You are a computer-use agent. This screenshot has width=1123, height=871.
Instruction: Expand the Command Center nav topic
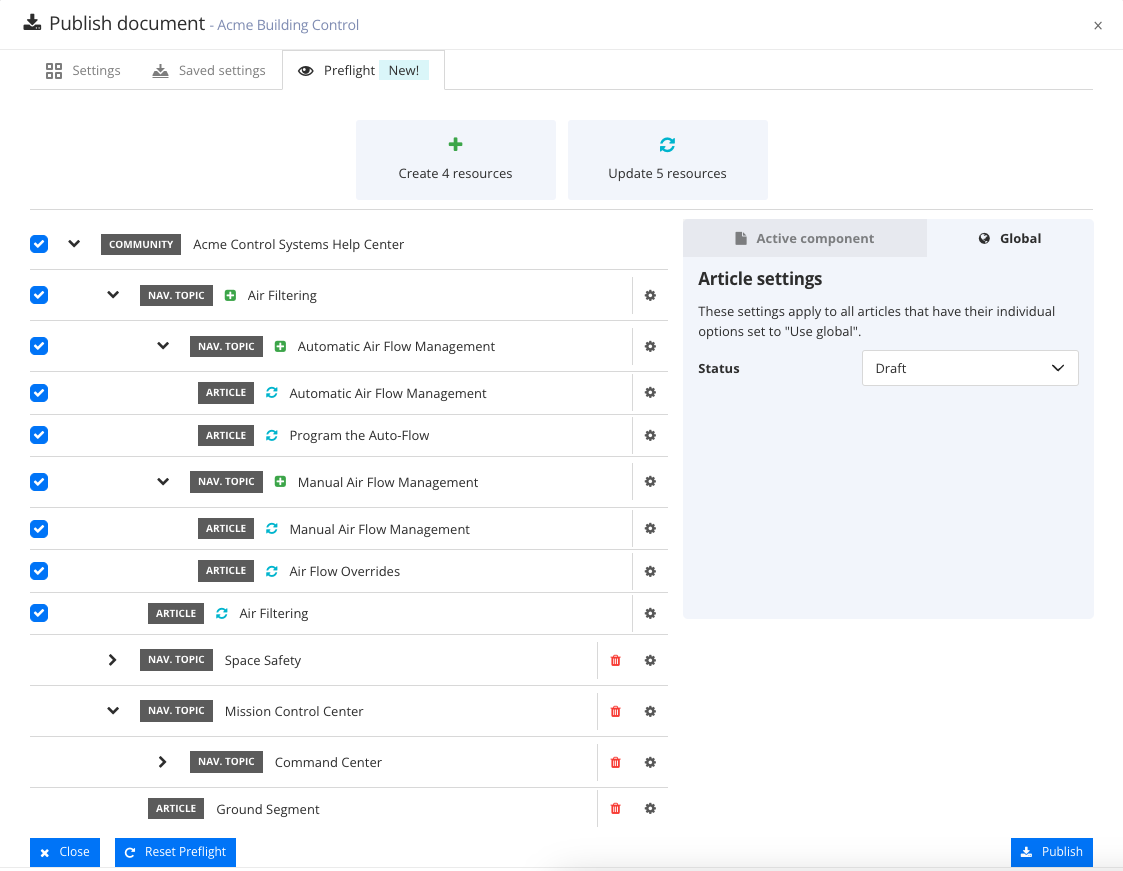[x=162, y=762]
